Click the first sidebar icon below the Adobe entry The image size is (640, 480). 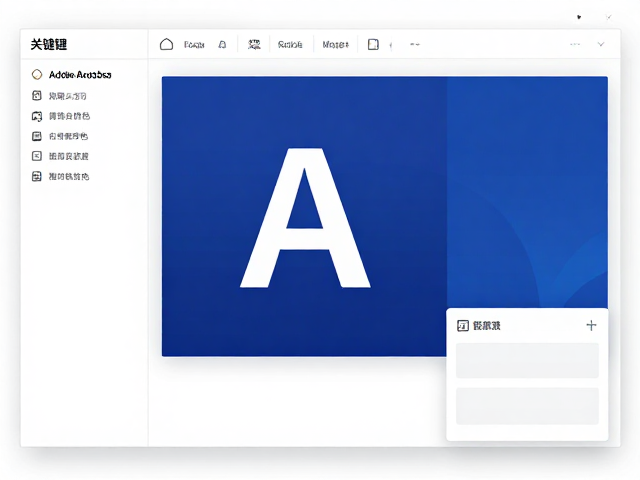tap(37, 96)
